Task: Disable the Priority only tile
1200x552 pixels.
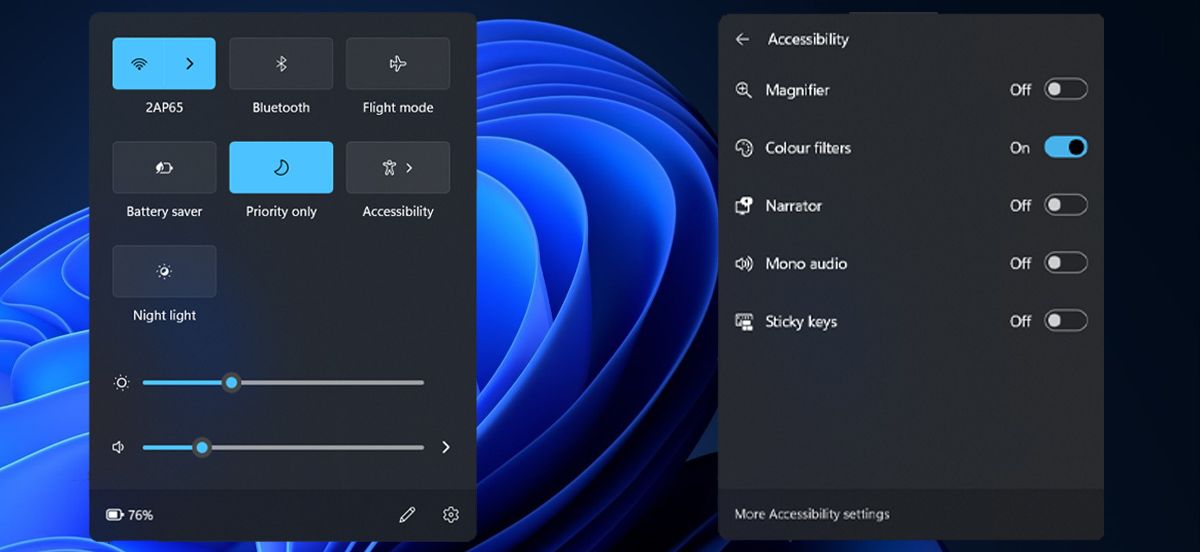Action: (281, 168)
